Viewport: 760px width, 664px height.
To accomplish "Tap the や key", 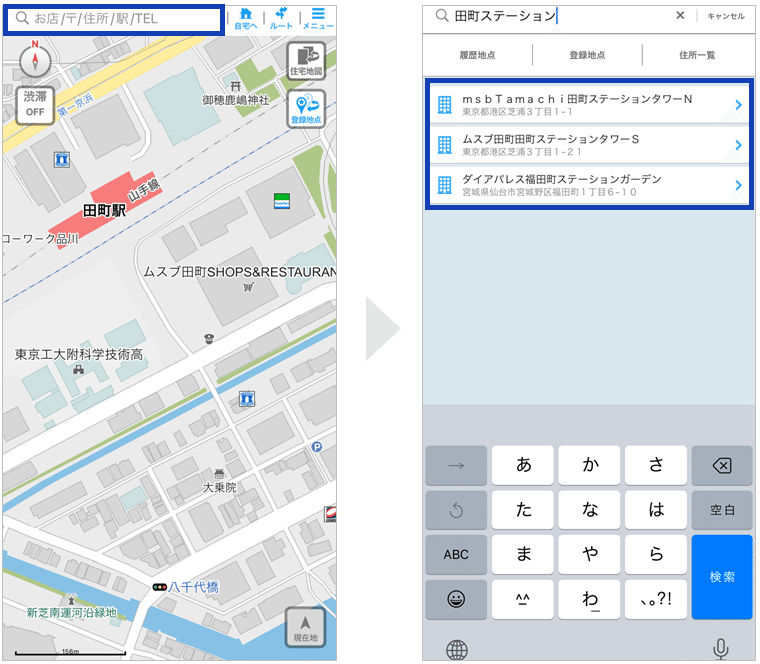I will 589,554.
